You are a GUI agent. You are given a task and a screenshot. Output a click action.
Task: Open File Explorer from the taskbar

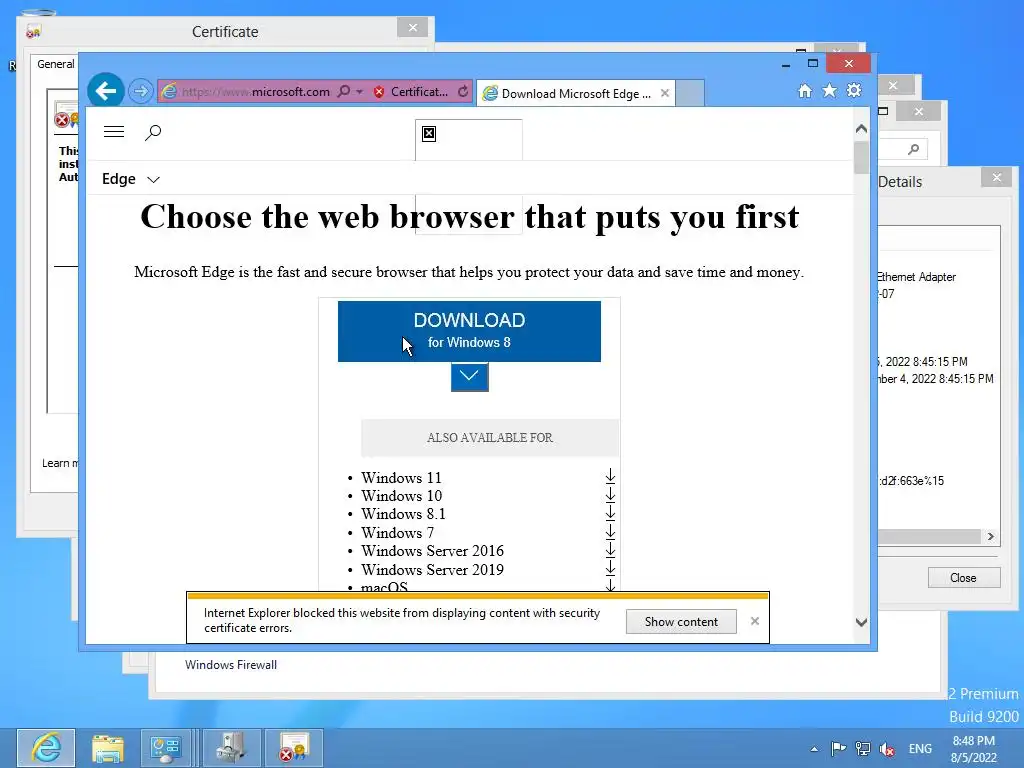[x=106, y=748]
